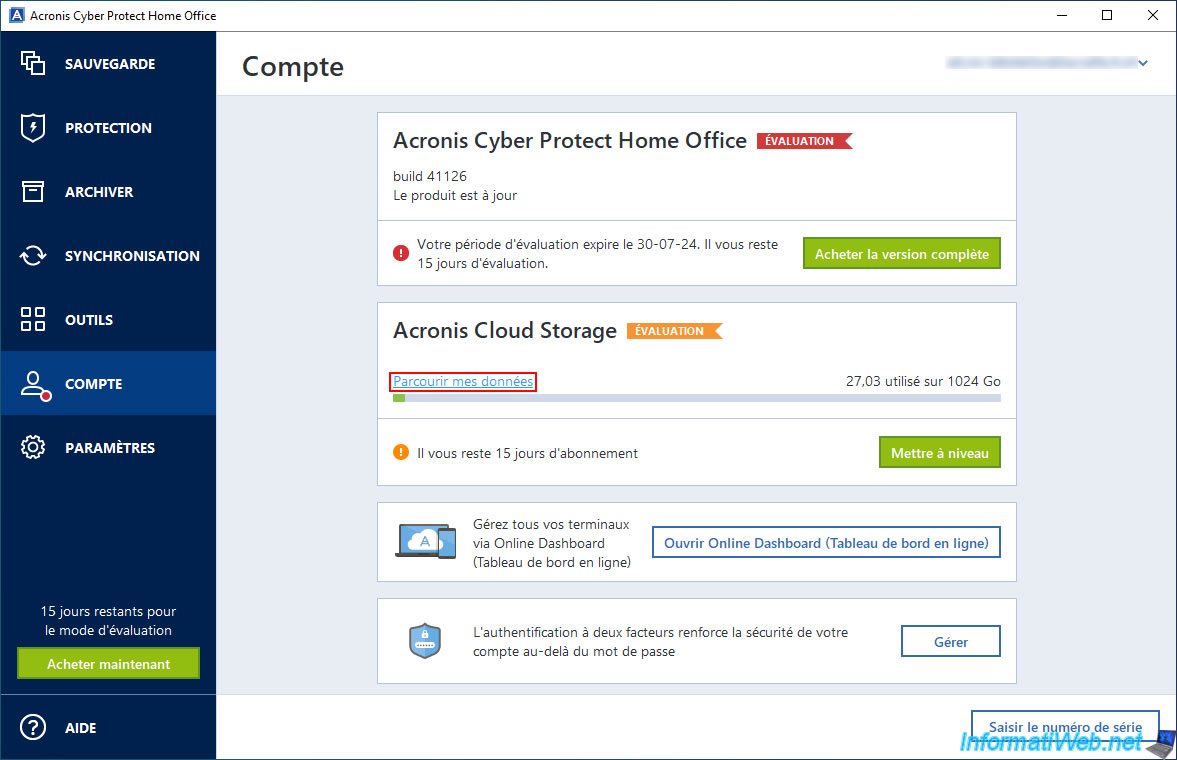
Task: Click Gérer for two-factor authentication
Action: (950, 641)
